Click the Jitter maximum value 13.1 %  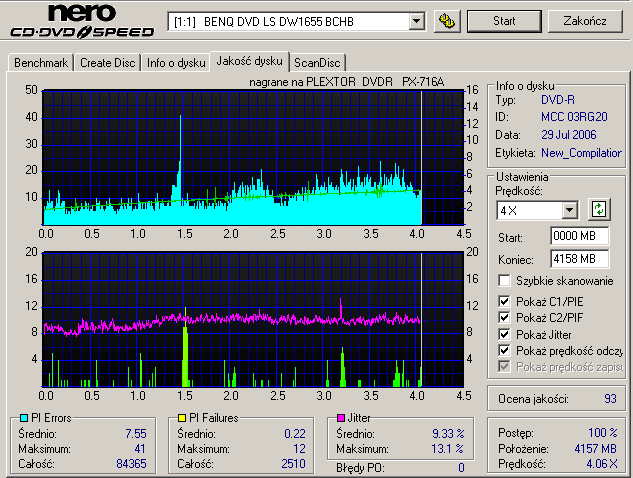[x=447, y=449]
